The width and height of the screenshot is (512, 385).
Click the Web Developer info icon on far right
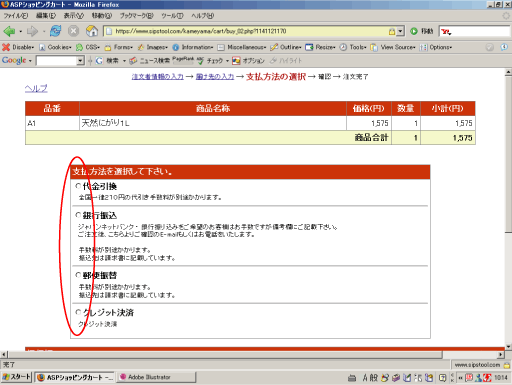(x=504, y=47)
